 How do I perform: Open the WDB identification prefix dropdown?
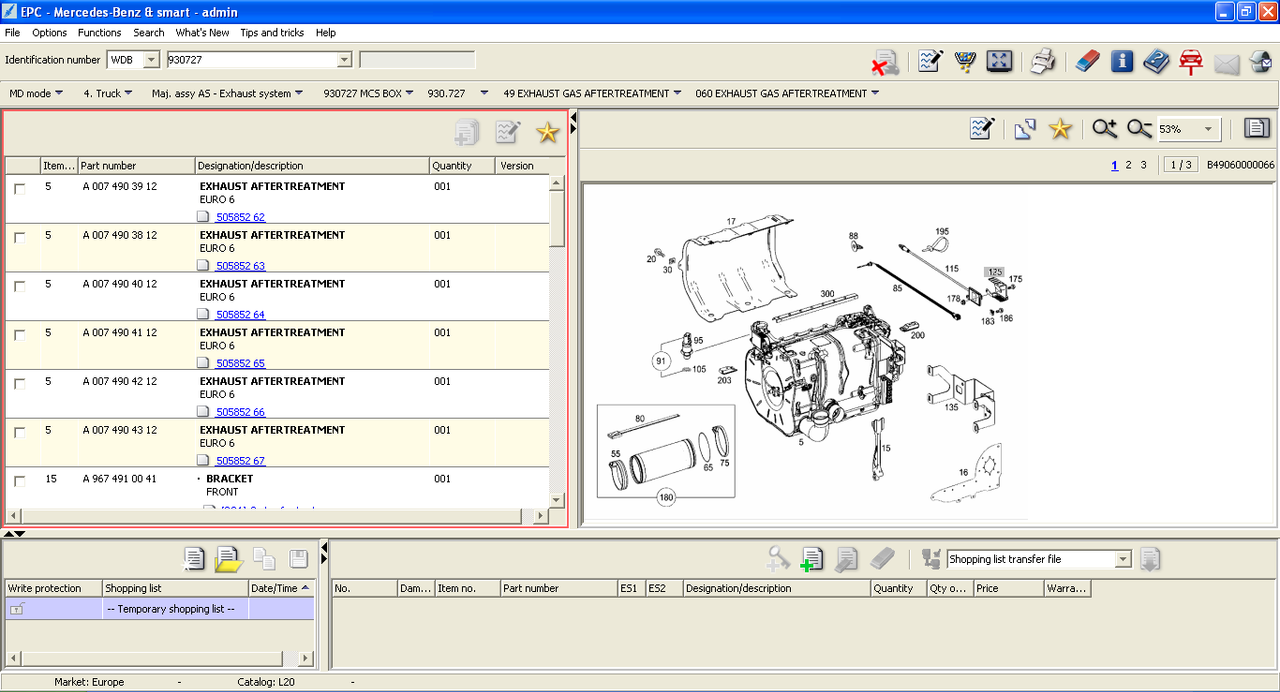click(151, 60)
